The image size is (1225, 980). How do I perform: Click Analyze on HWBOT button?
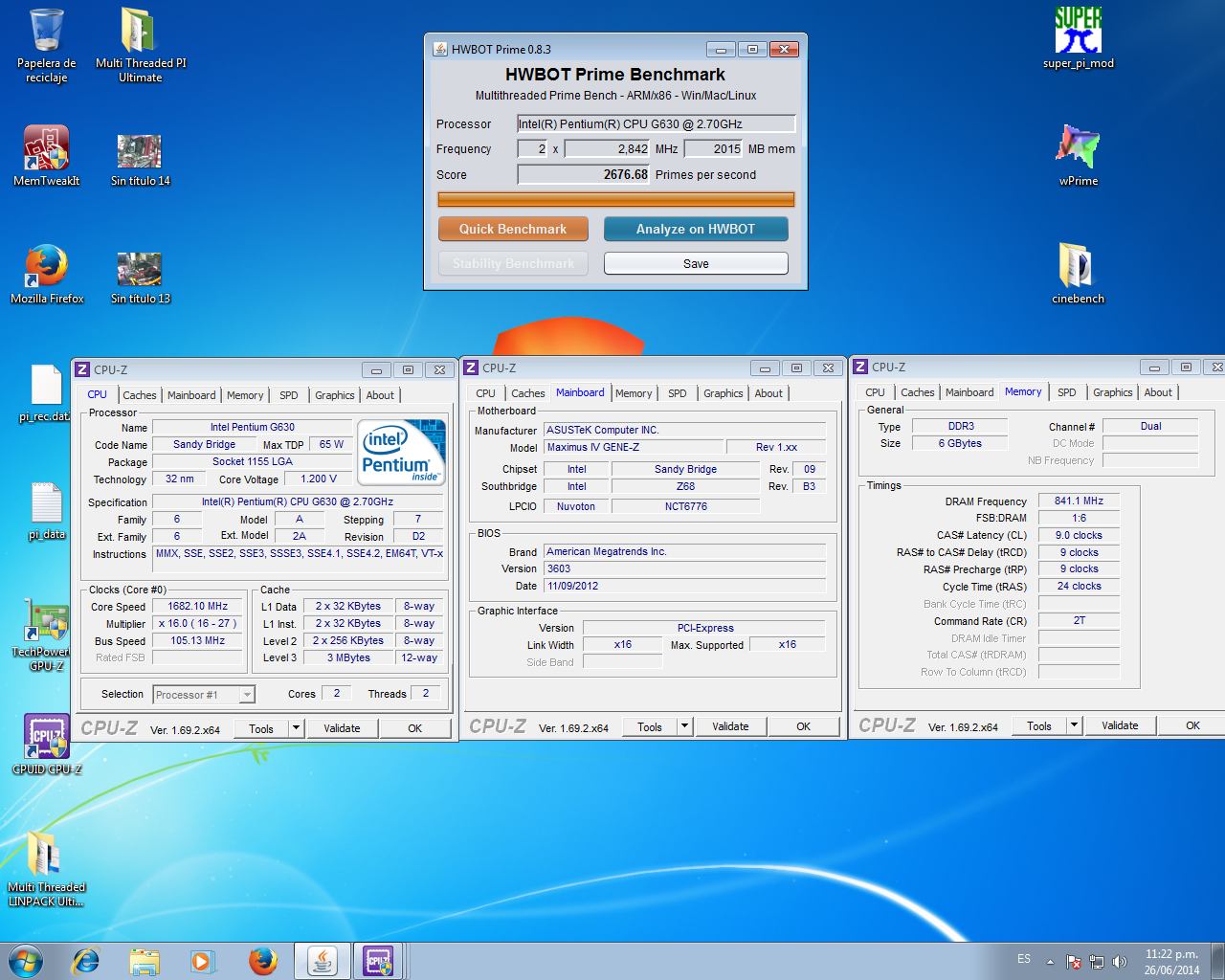click(x=696, y=229)
